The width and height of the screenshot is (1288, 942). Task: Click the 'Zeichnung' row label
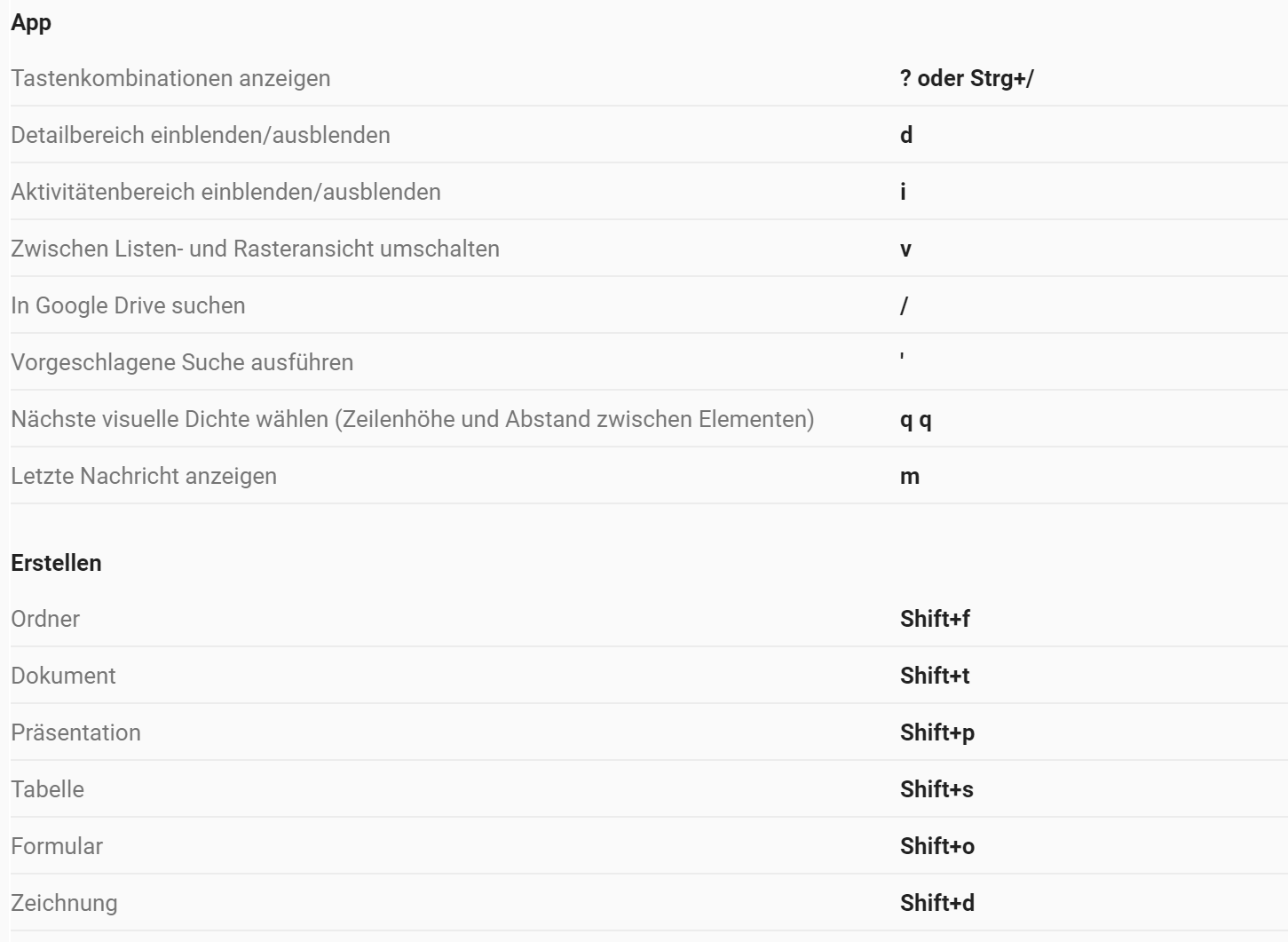[64, 903]
